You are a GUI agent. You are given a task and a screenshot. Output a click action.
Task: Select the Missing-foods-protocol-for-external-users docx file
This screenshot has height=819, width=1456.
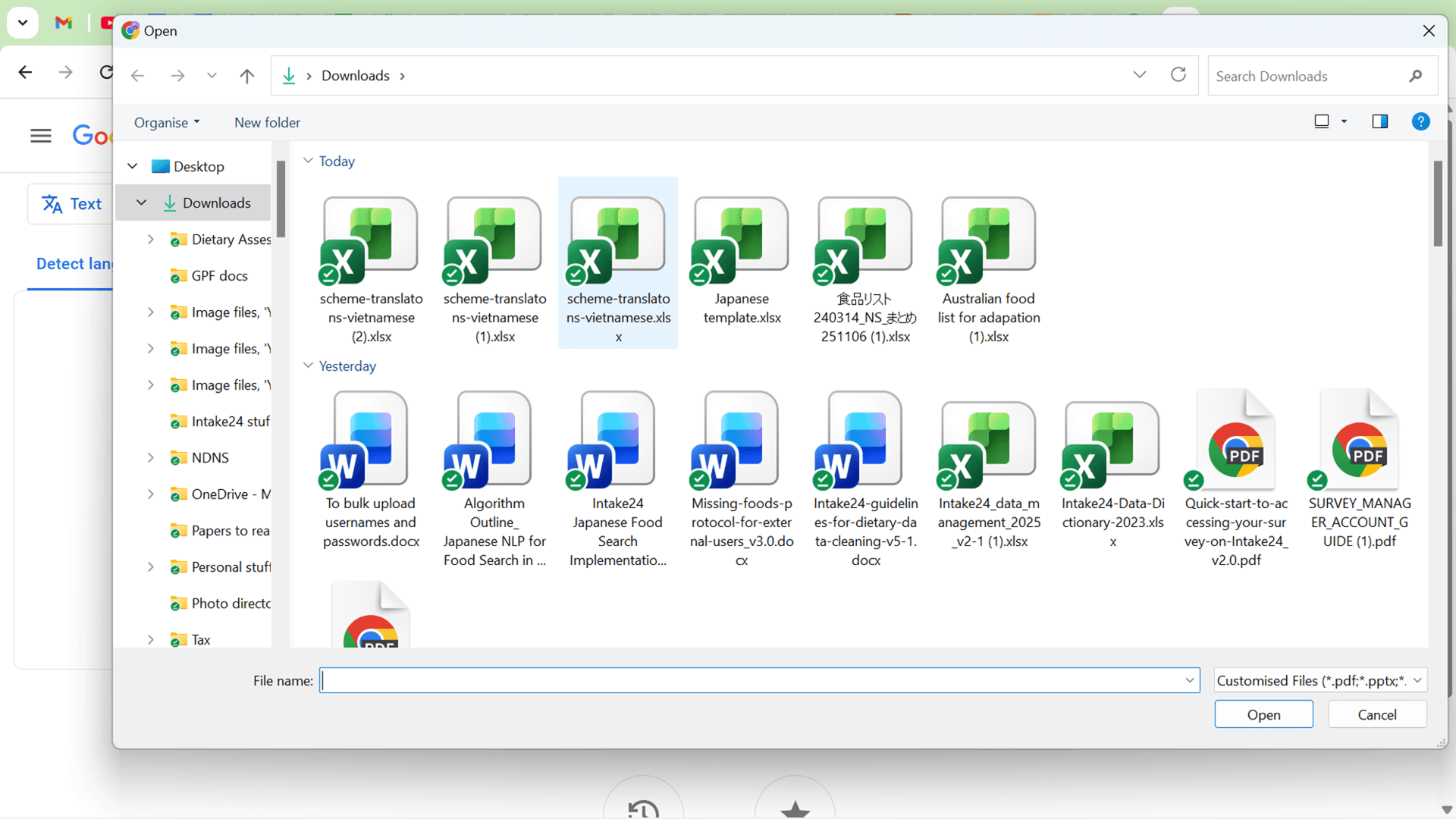(x=741, y=478)
